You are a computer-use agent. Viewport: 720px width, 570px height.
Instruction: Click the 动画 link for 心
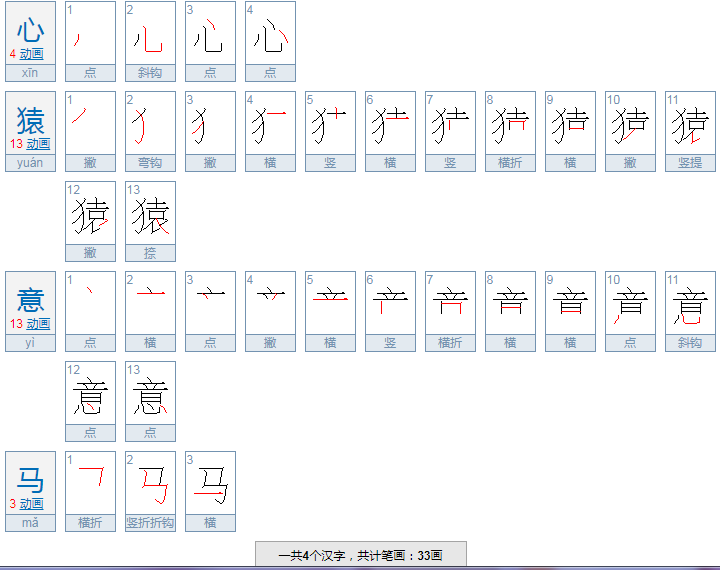(x=31, y=54)
